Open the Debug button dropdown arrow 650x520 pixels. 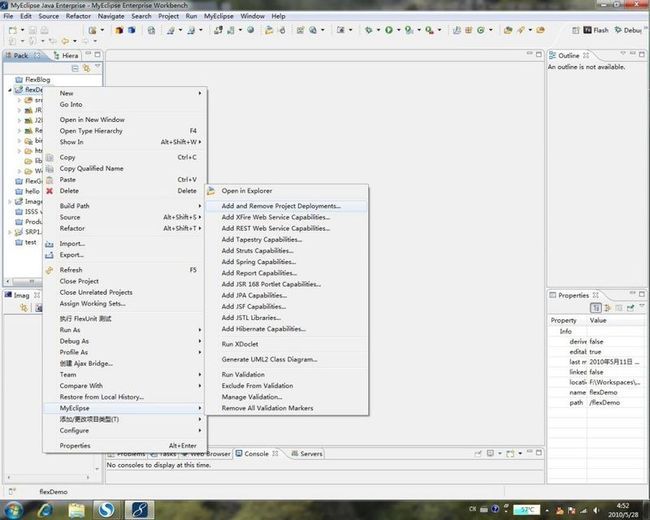pos(378,30)
